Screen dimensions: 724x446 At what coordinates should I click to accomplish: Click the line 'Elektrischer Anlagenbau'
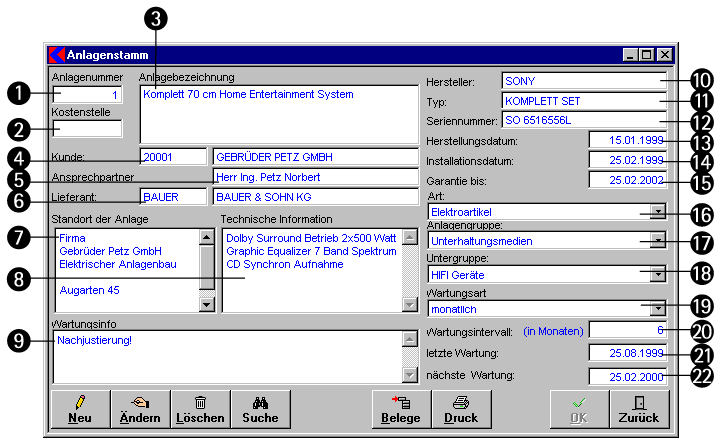click(118, 264)
